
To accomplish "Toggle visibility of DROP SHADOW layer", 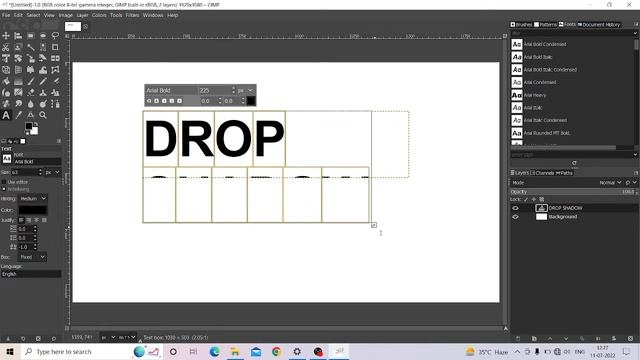I will coord(515,208).
